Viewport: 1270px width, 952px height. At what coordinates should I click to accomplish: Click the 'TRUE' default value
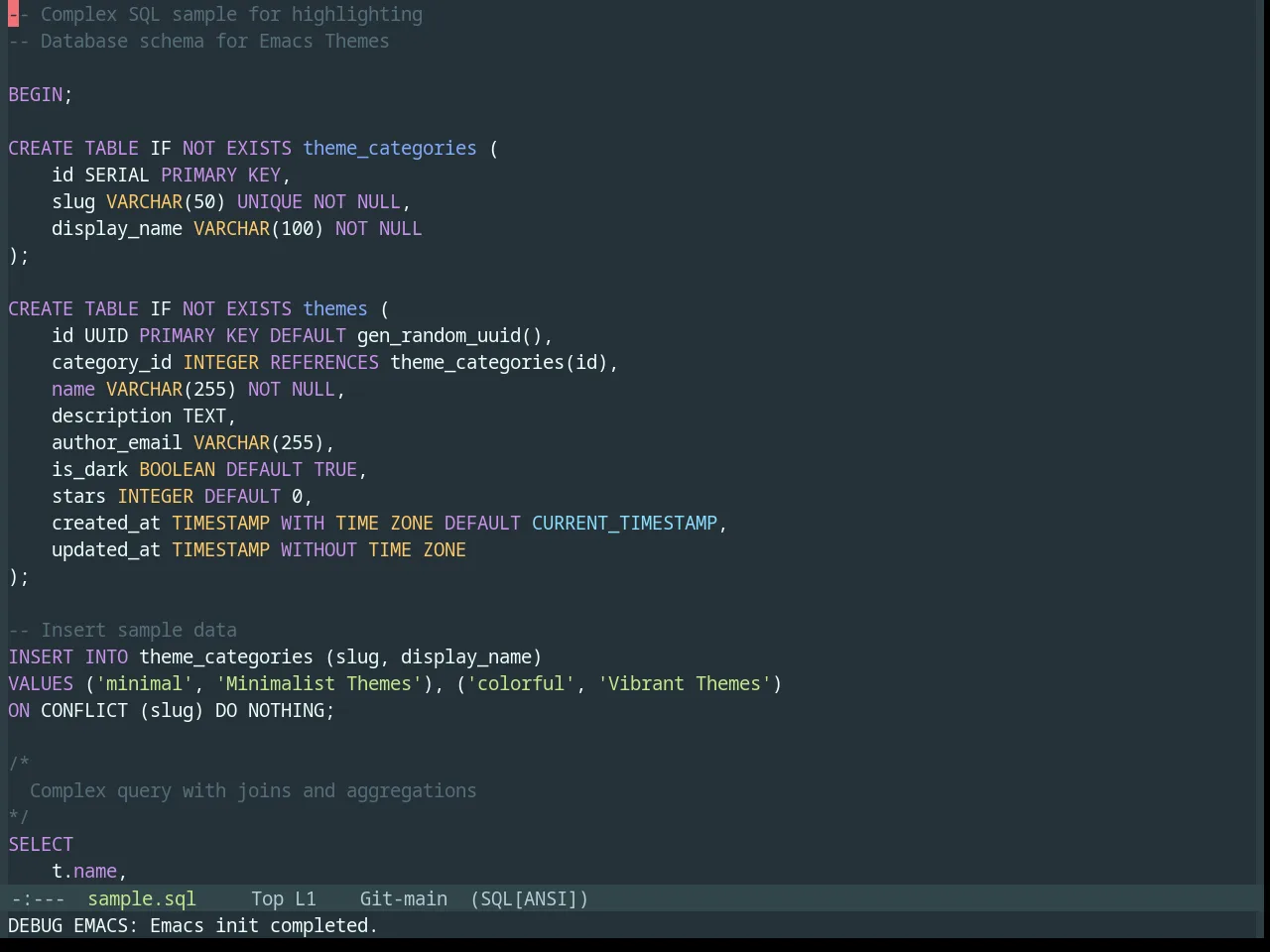tap(335, 469)
